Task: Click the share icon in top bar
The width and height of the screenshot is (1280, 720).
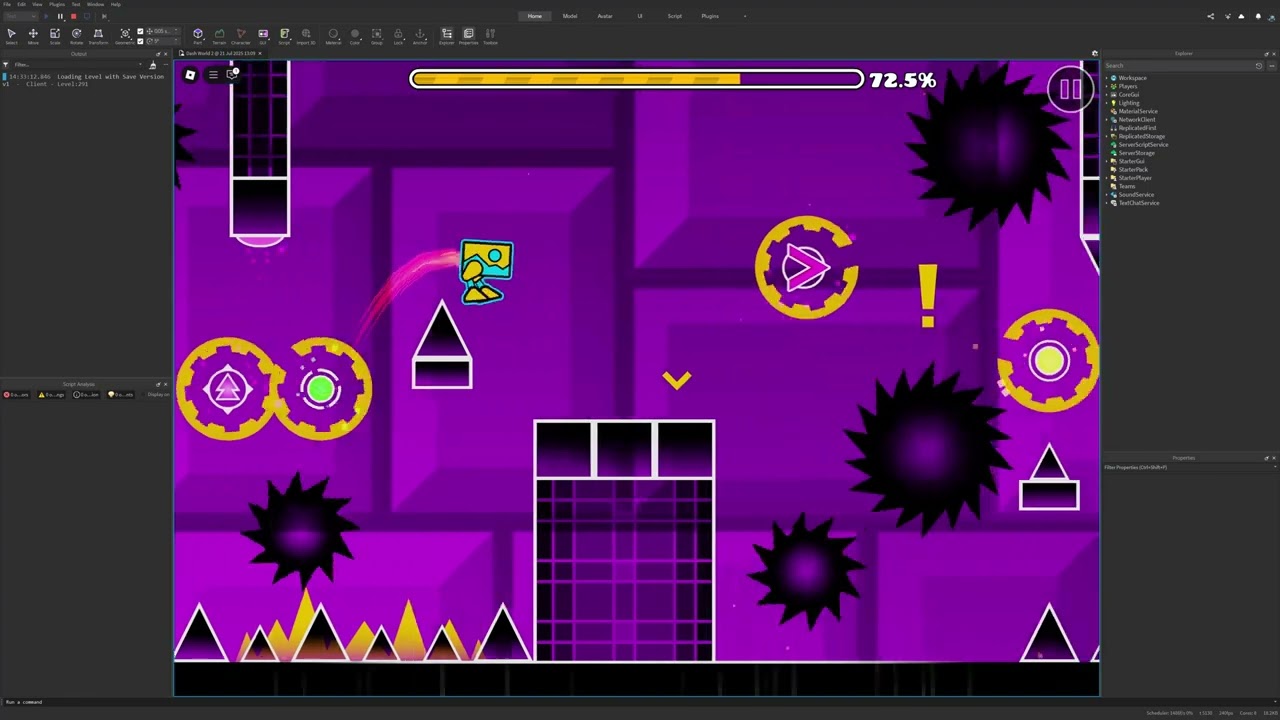Action: click(x=1210, y=16)
